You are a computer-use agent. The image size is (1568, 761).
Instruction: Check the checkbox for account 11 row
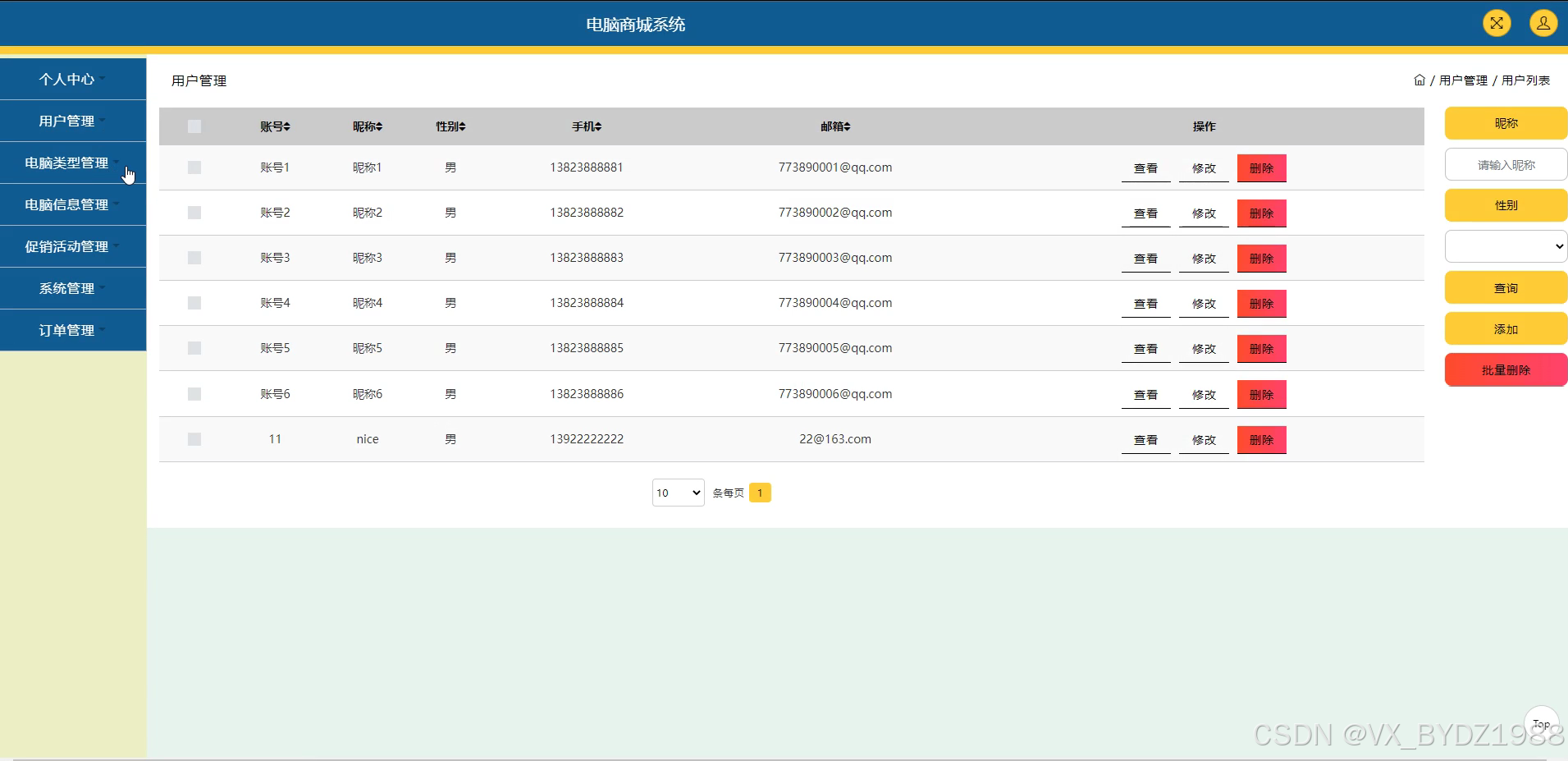click(194, 439)
